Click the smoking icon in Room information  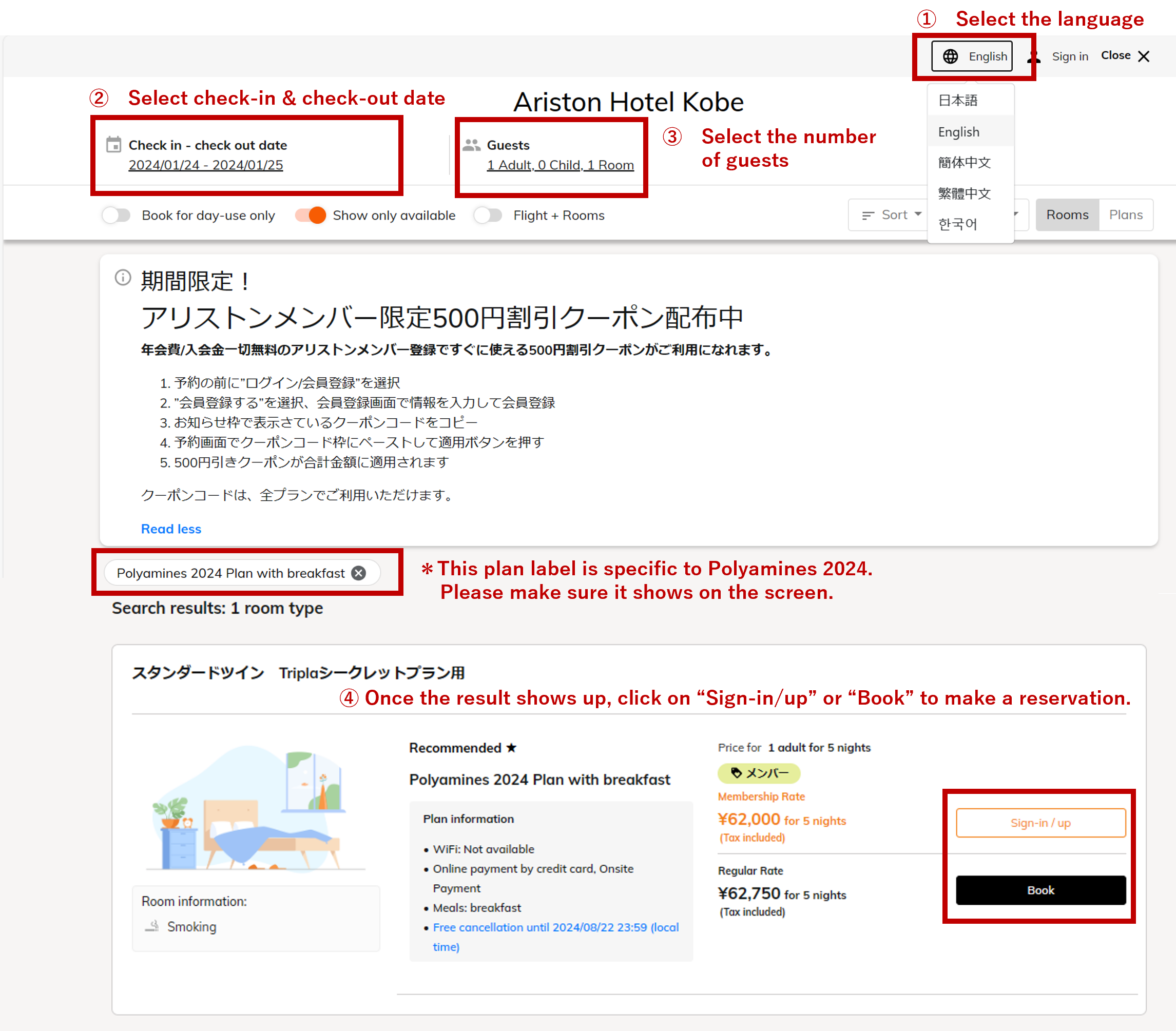tap(152, 926)
